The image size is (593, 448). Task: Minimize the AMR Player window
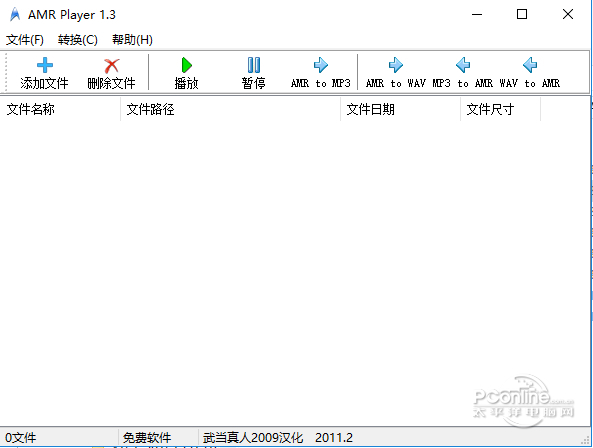[x=477, y=15]
